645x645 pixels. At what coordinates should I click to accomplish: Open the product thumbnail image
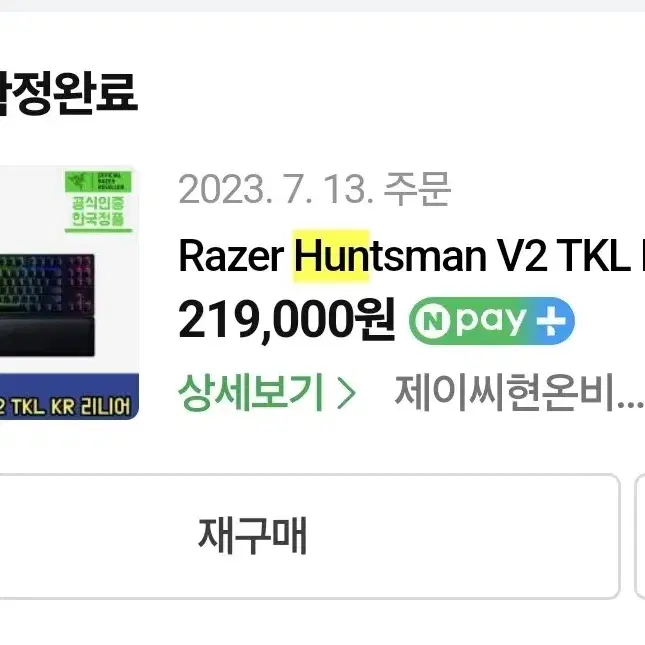pos(69,292)
